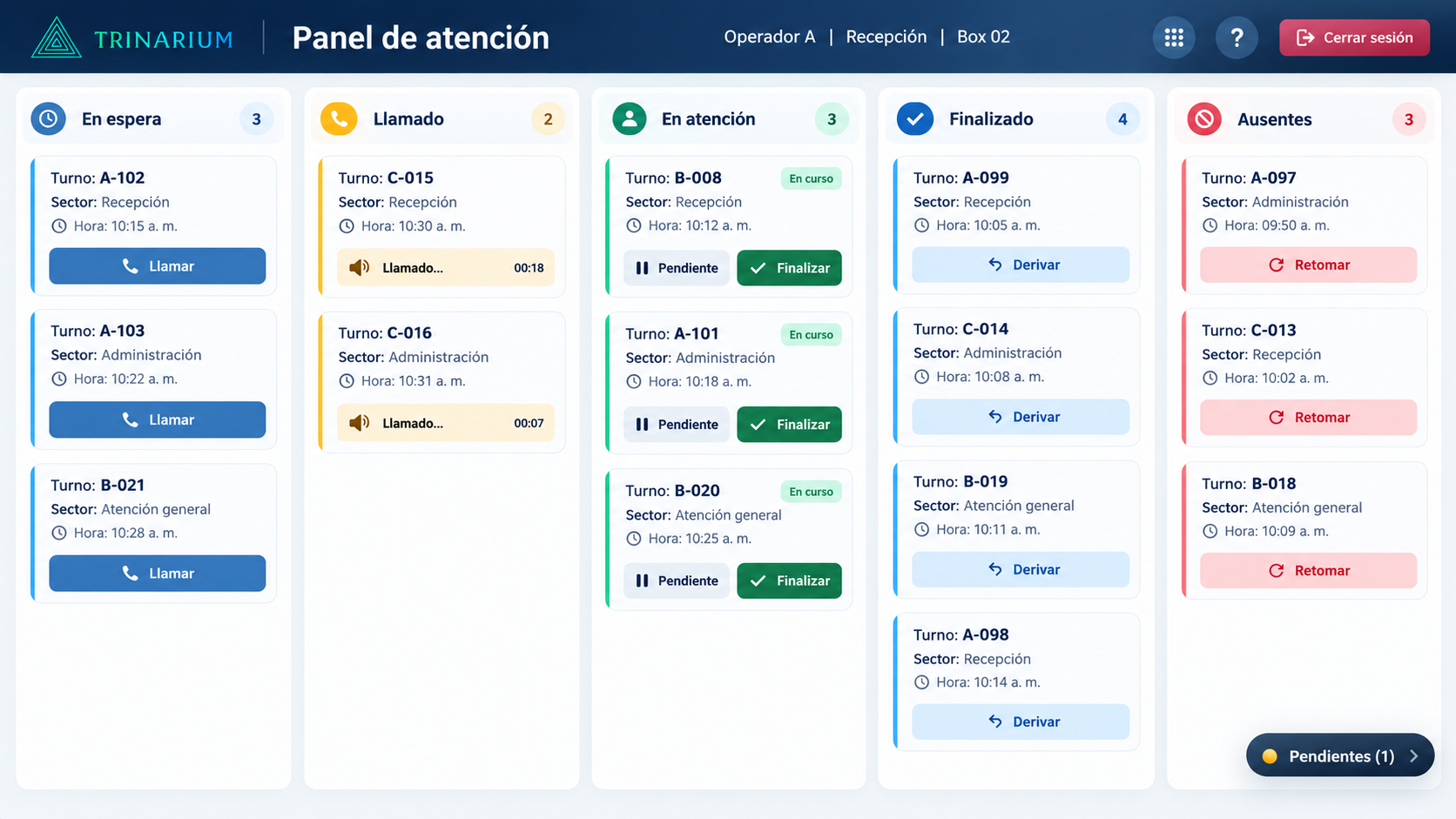Retomar turno C-013
1456x819 pixels.
point(1308,417)
